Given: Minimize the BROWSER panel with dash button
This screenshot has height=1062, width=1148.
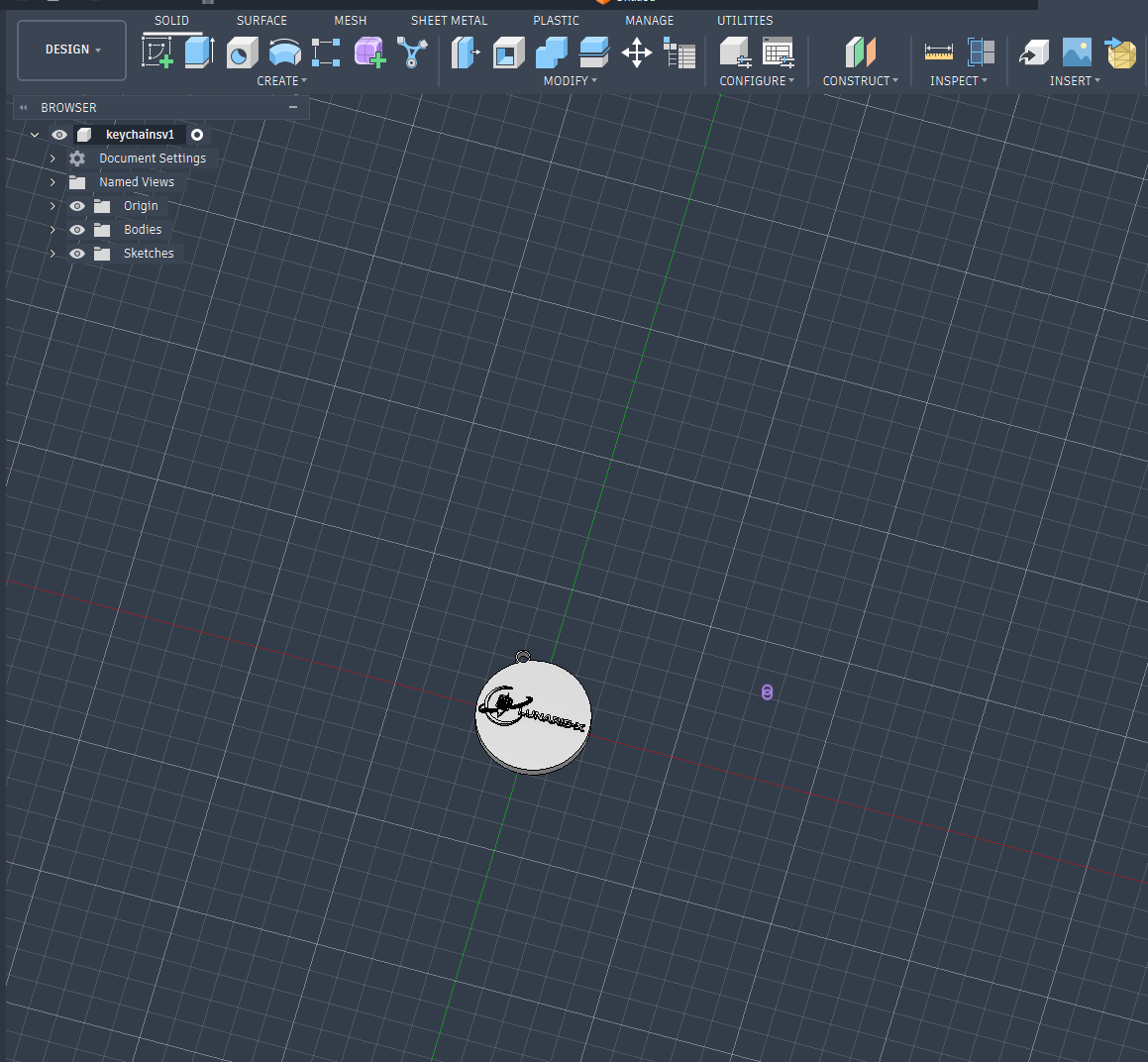Looking at the screenshot, I should point(293,107).
